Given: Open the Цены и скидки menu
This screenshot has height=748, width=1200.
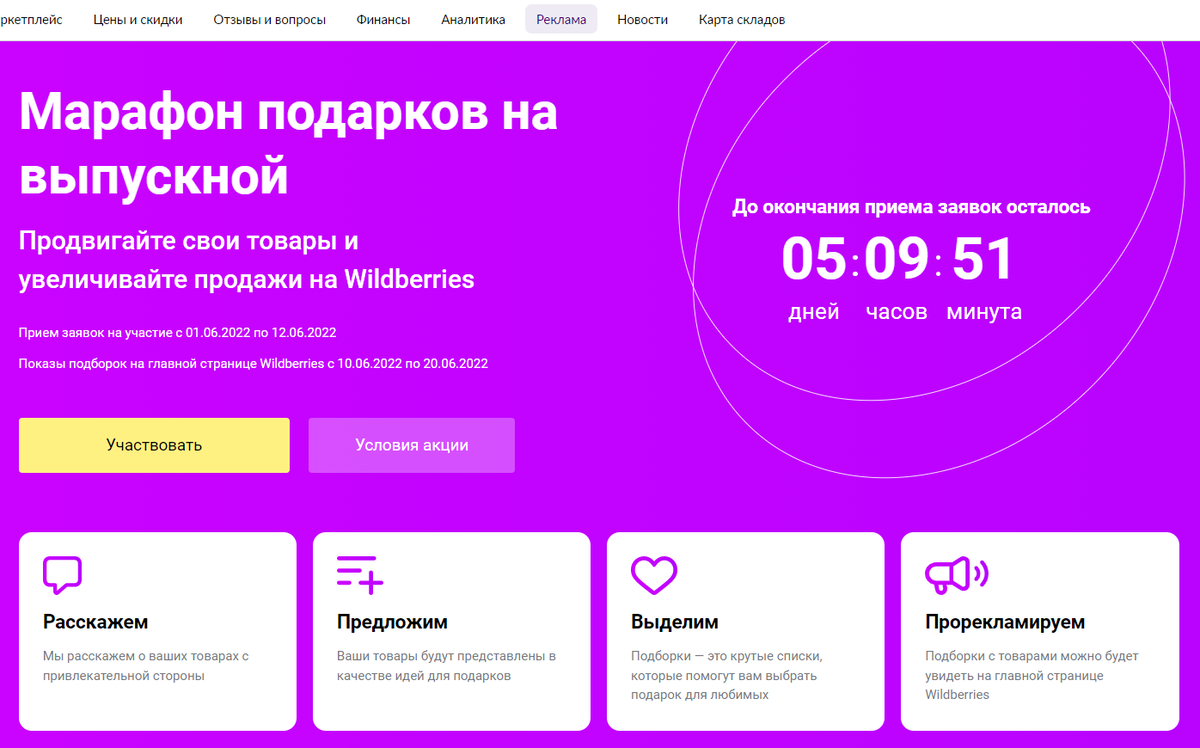Looking at the screenshot, I should pyautogui.click(x=138, y=20).
